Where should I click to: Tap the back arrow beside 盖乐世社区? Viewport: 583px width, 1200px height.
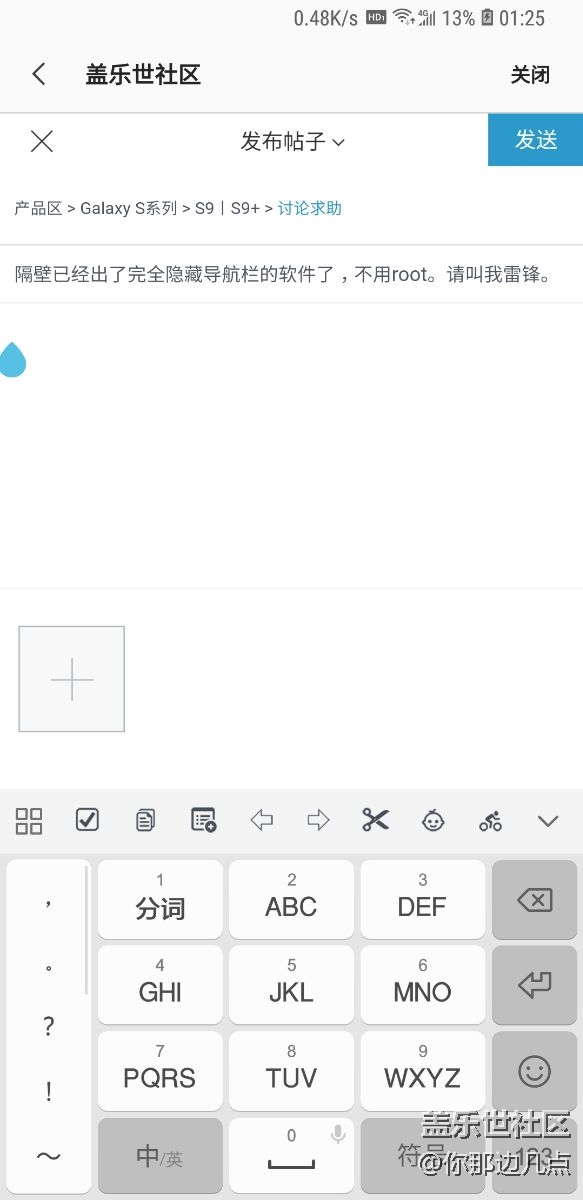coord(38,74)
